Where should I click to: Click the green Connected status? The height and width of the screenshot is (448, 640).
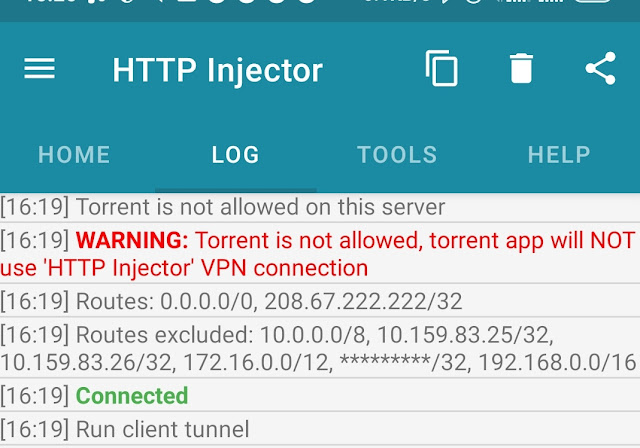[x=132, y=396]
